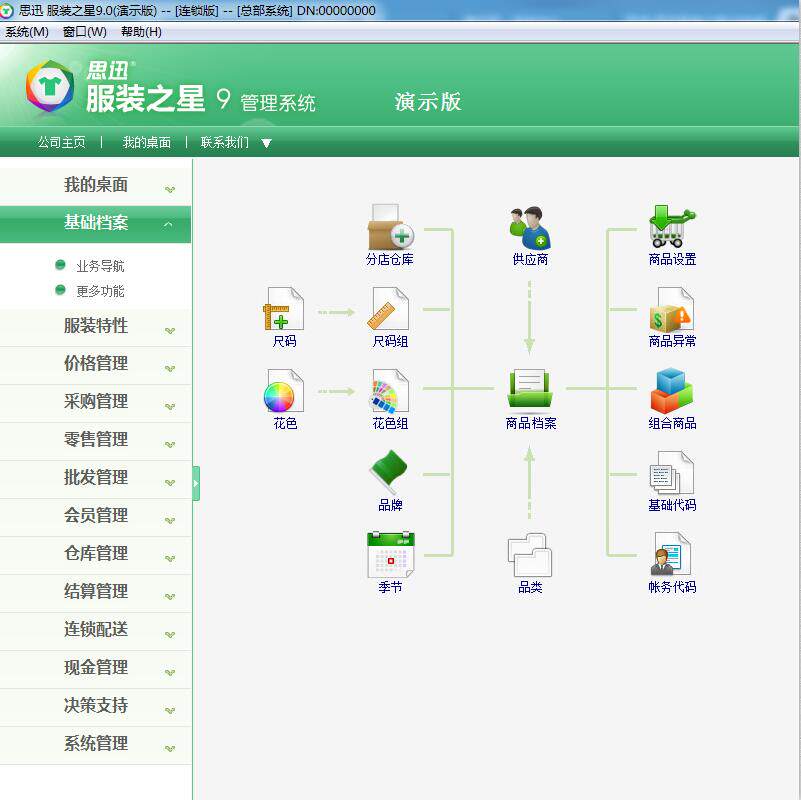
Task: Open the 花色 color wheel icon
Action: tap(284, 391)
